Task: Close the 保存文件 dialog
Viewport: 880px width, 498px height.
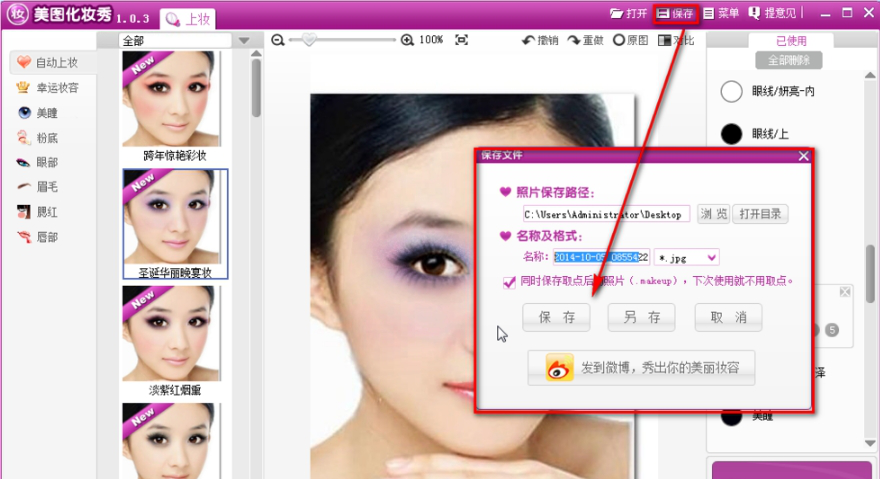Action: (x=804, y=156)
